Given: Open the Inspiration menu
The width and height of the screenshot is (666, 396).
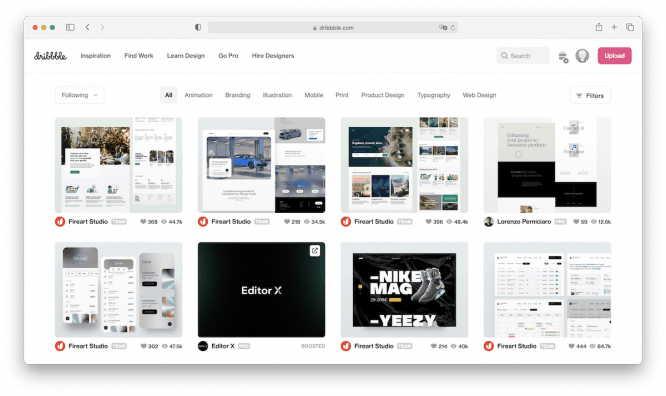Looking at the screenshot, I should (x=96, y=56).
